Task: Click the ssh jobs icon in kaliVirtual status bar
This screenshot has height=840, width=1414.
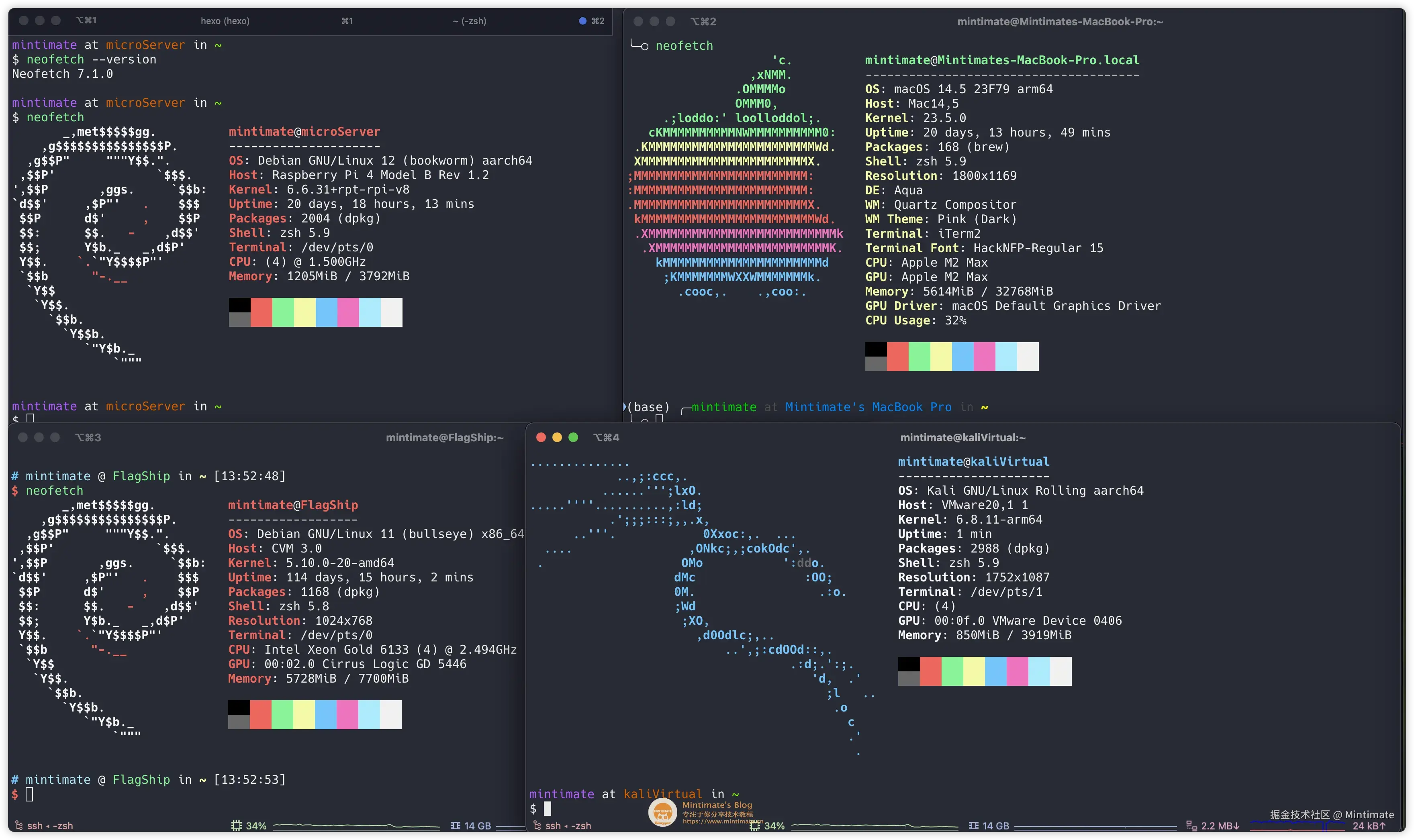Action: [537, 826]
